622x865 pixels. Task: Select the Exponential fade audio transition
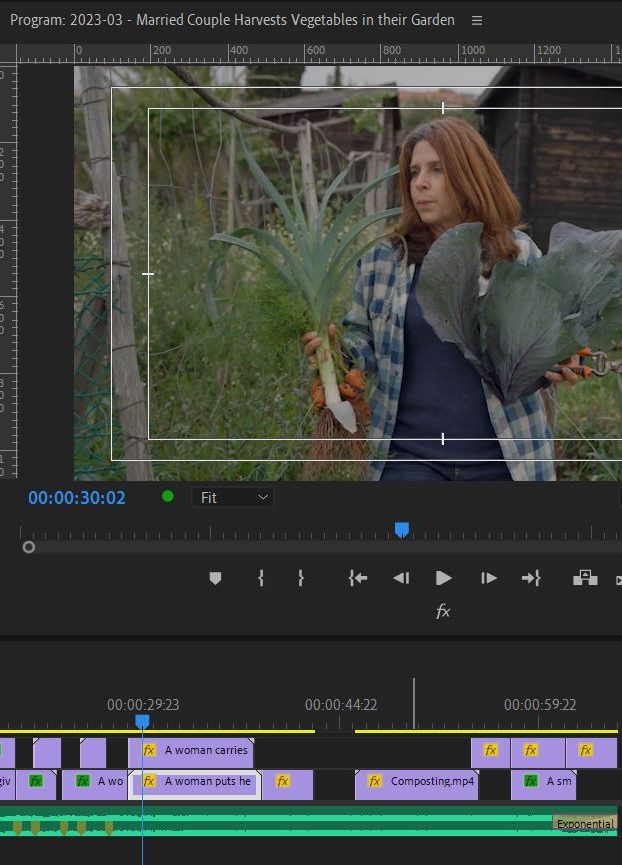pyautogui.click(x=585, y=823)
